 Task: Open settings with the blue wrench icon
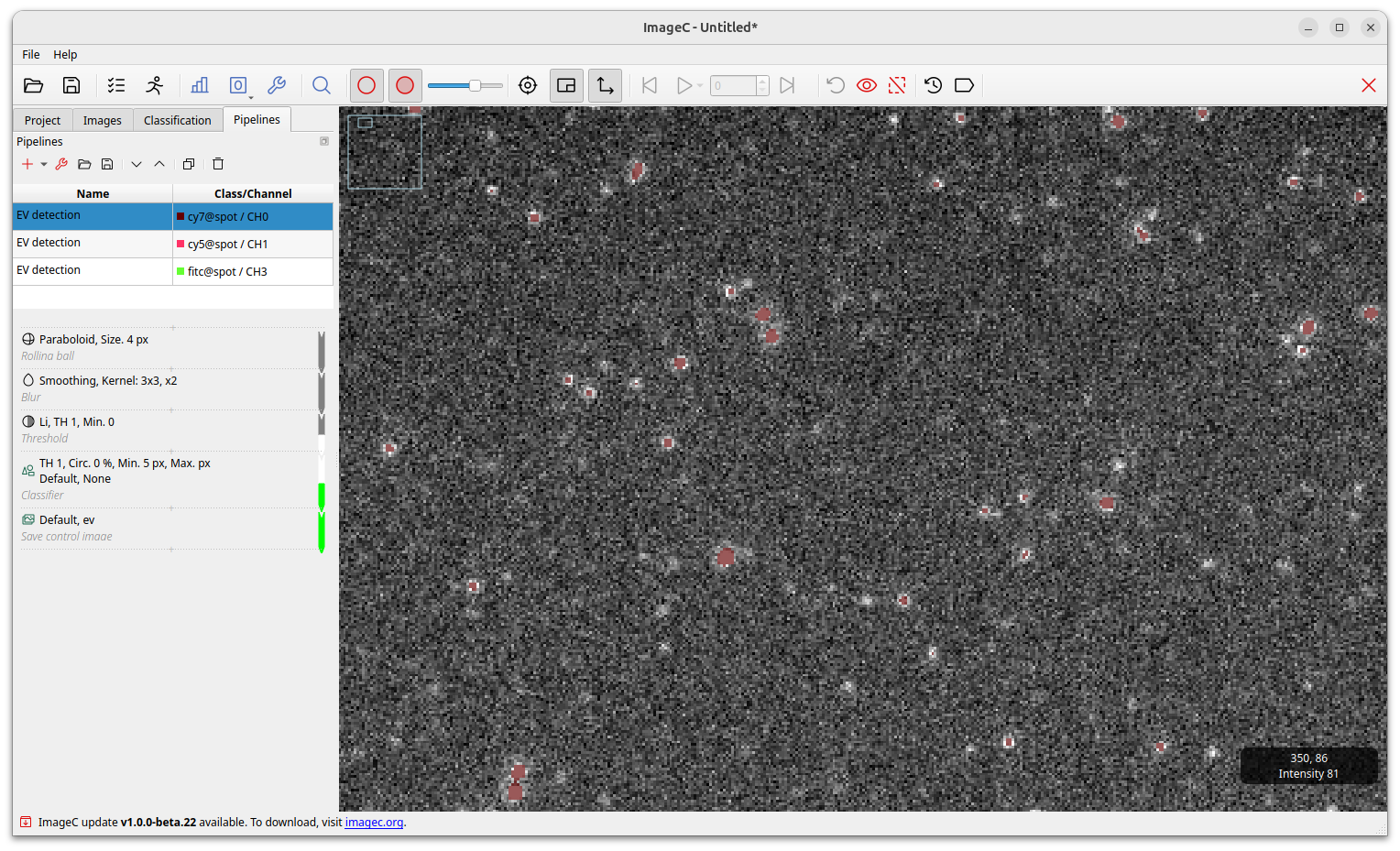(277, 85)
